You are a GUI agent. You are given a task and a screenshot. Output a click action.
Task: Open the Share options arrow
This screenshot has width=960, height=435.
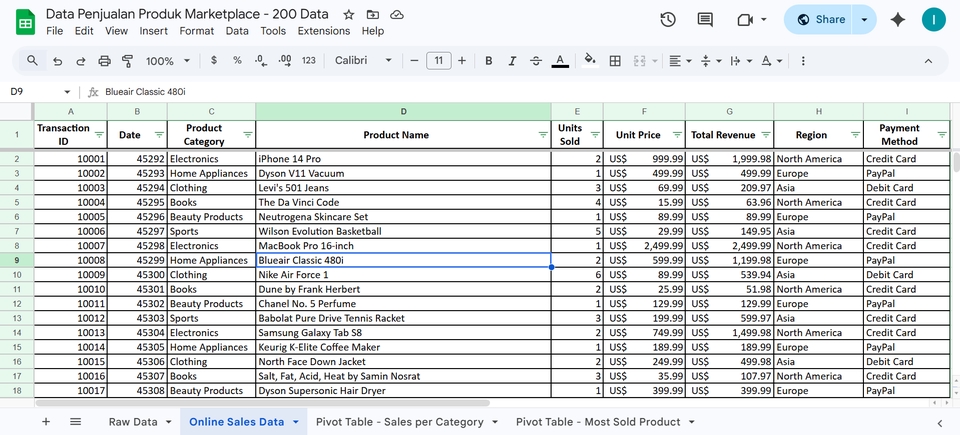point(864,20)
